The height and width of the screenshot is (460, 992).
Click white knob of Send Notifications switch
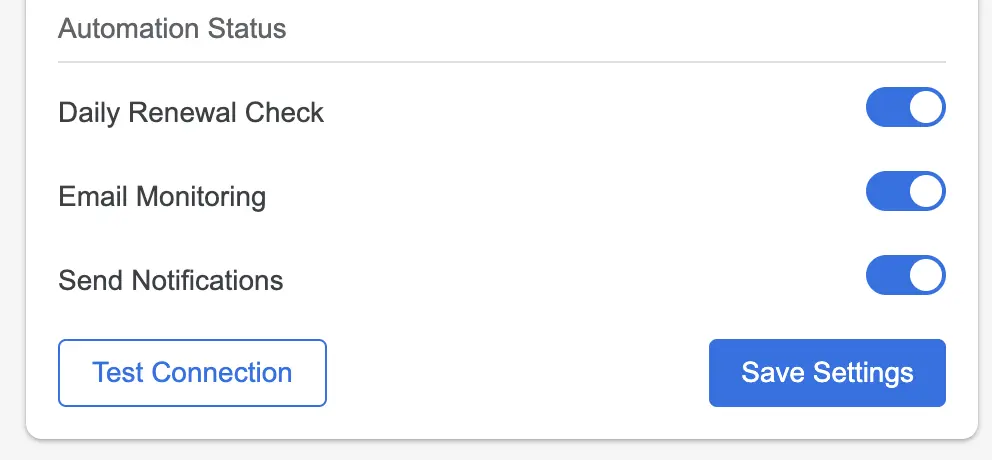[x=926, y=275]
